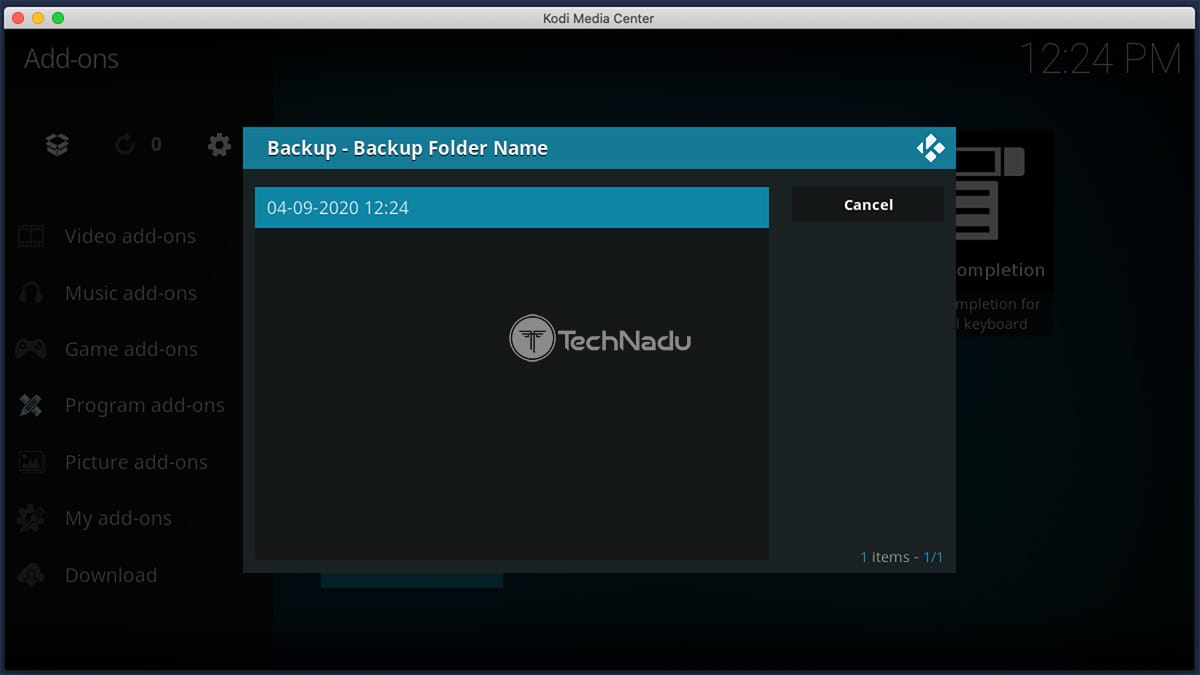Click the 12:24 PM clock display
The image size is (1200, 675).
pyautogui.click(x=1100, y=59)
